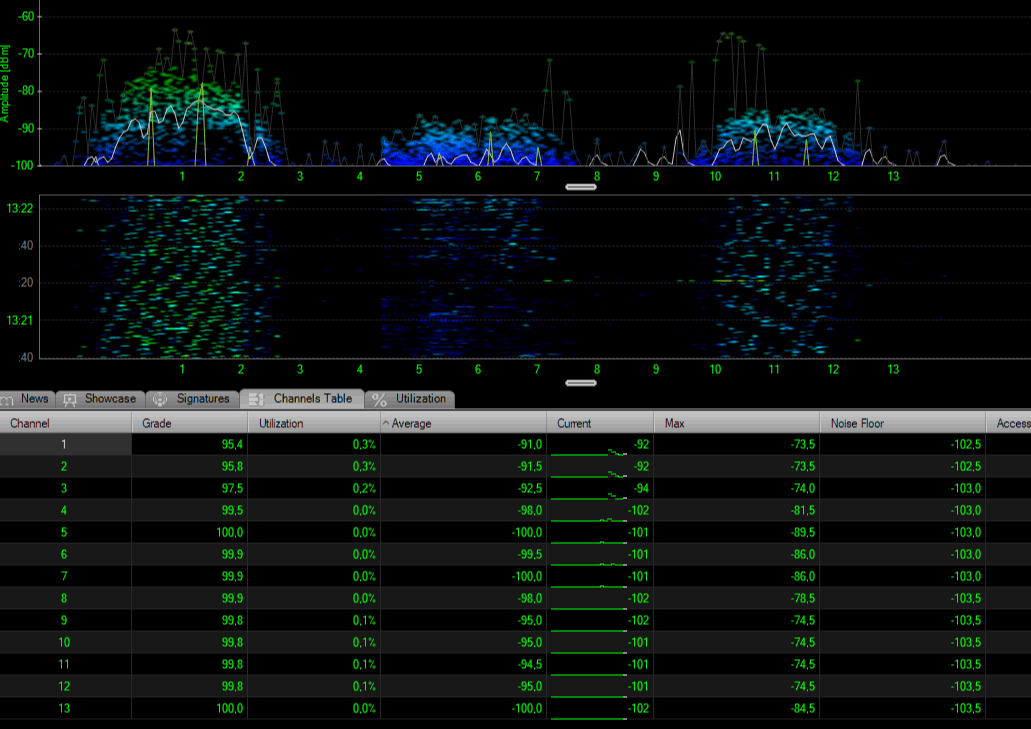Screen dimensions: 1031x729
Task: Select channel 2 in the Channel column
Action: (x=66, y=467)
